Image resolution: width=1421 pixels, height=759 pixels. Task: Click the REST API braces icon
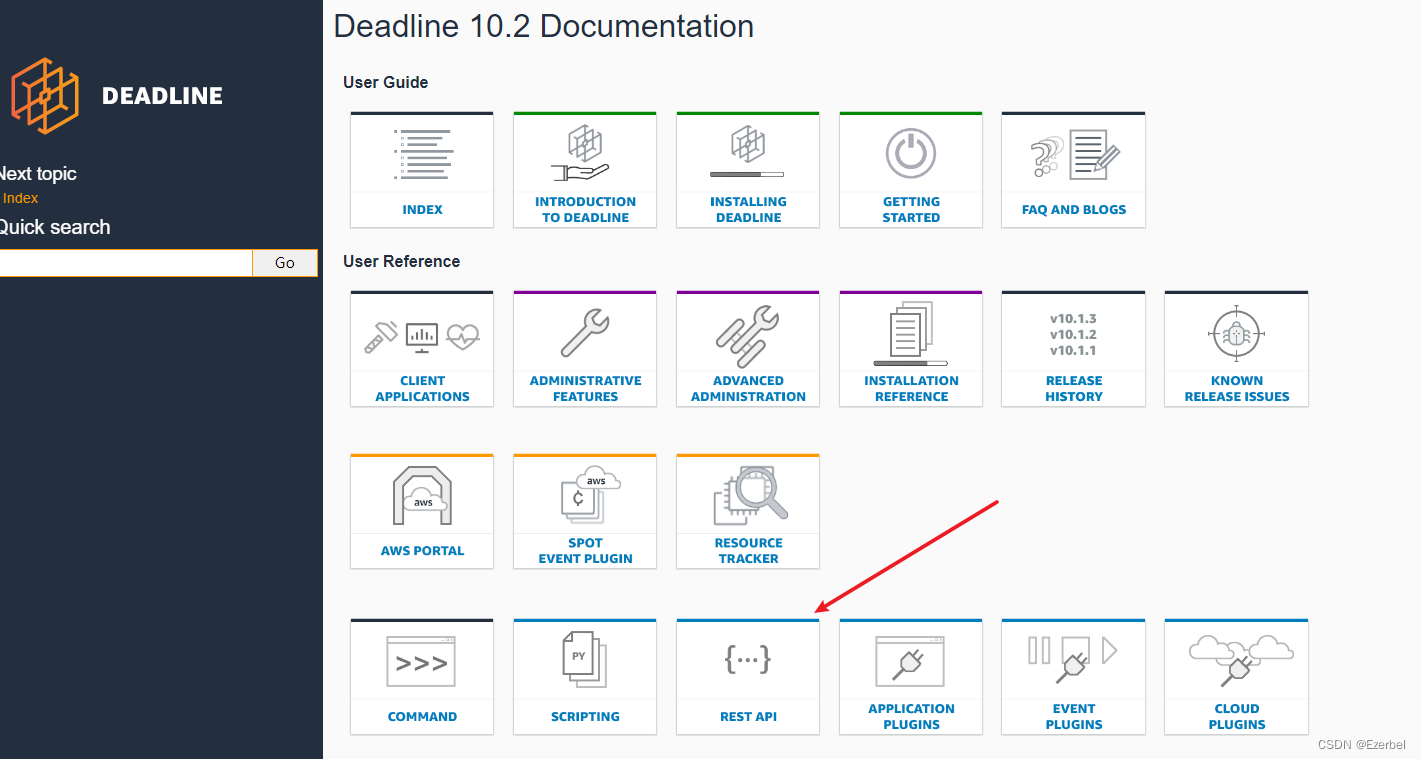click(x=748, y=660)
